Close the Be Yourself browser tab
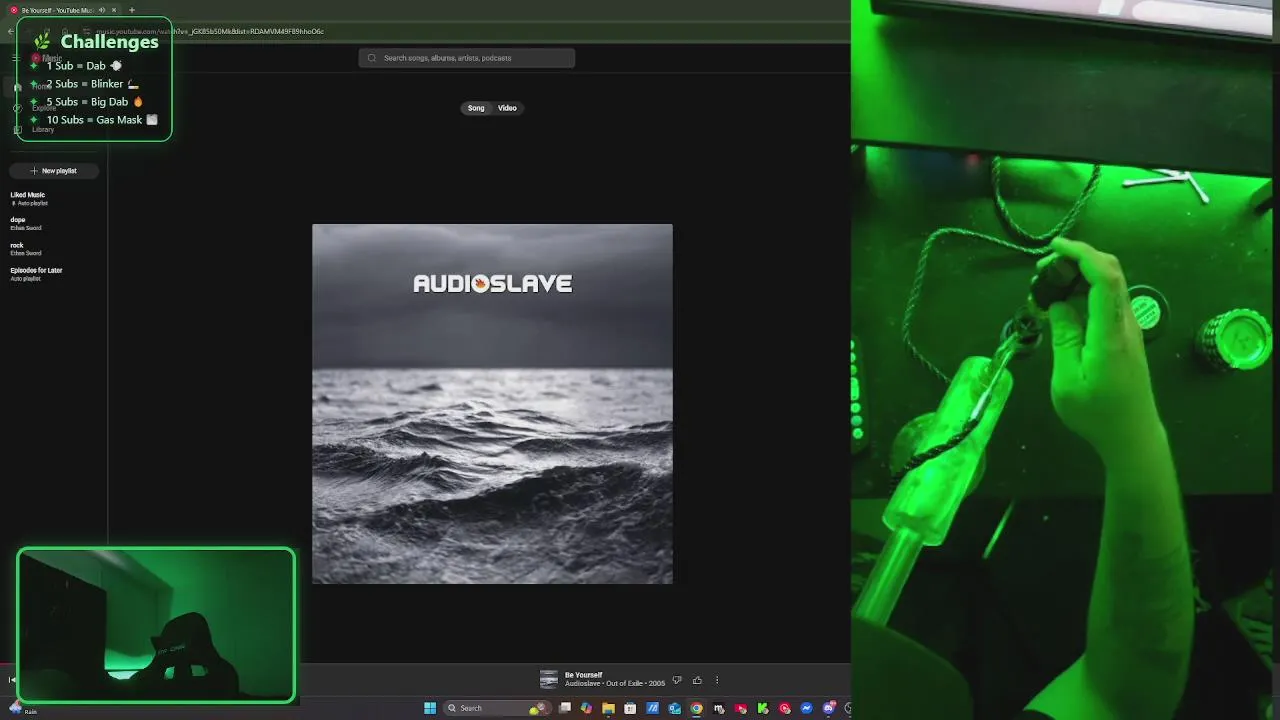Image resolution: width=1280 pixels, height=720 pixels. click(114, 10)
